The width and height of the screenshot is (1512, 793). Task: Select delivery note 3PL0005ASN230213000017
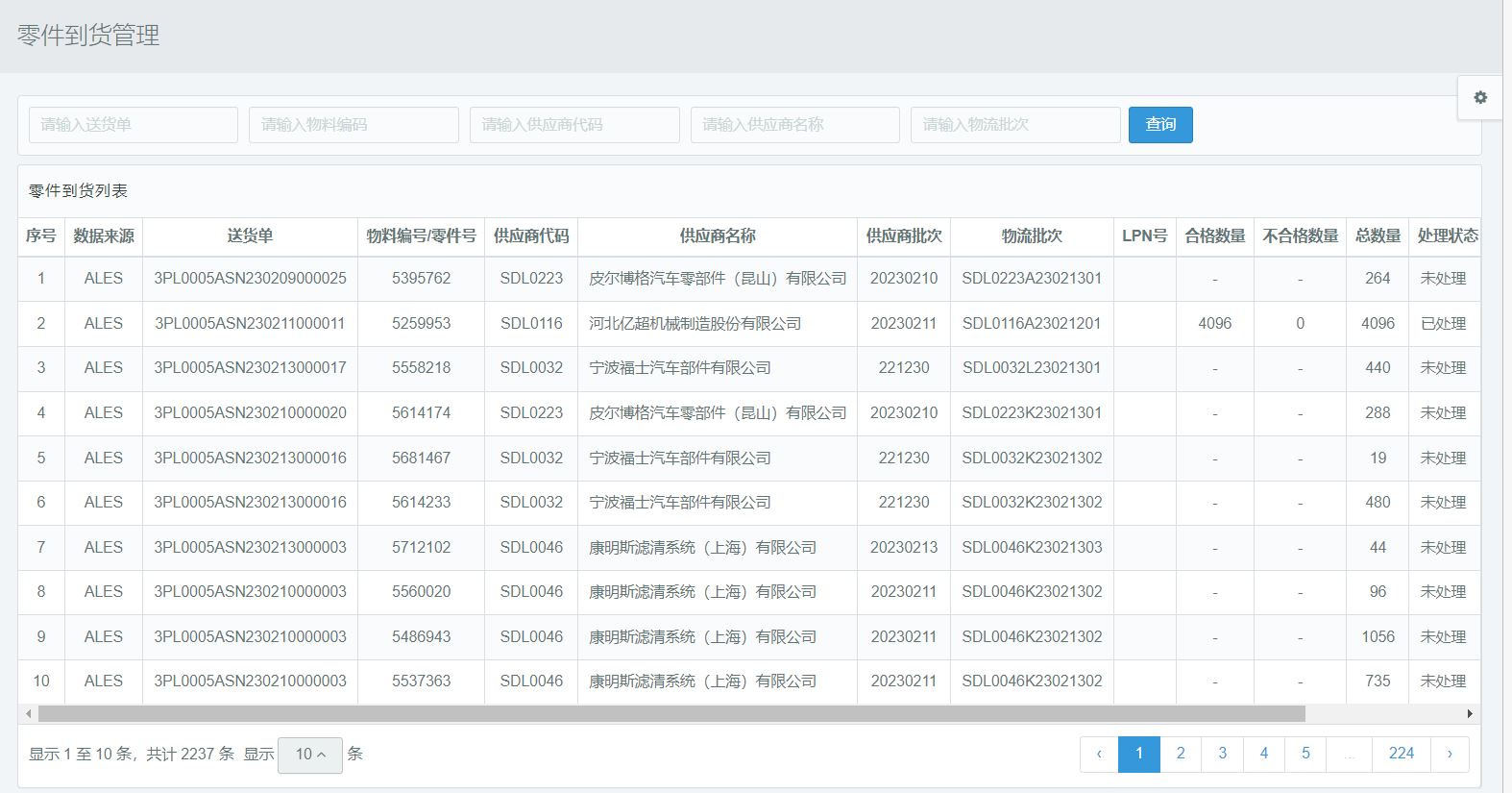[250, 368]
